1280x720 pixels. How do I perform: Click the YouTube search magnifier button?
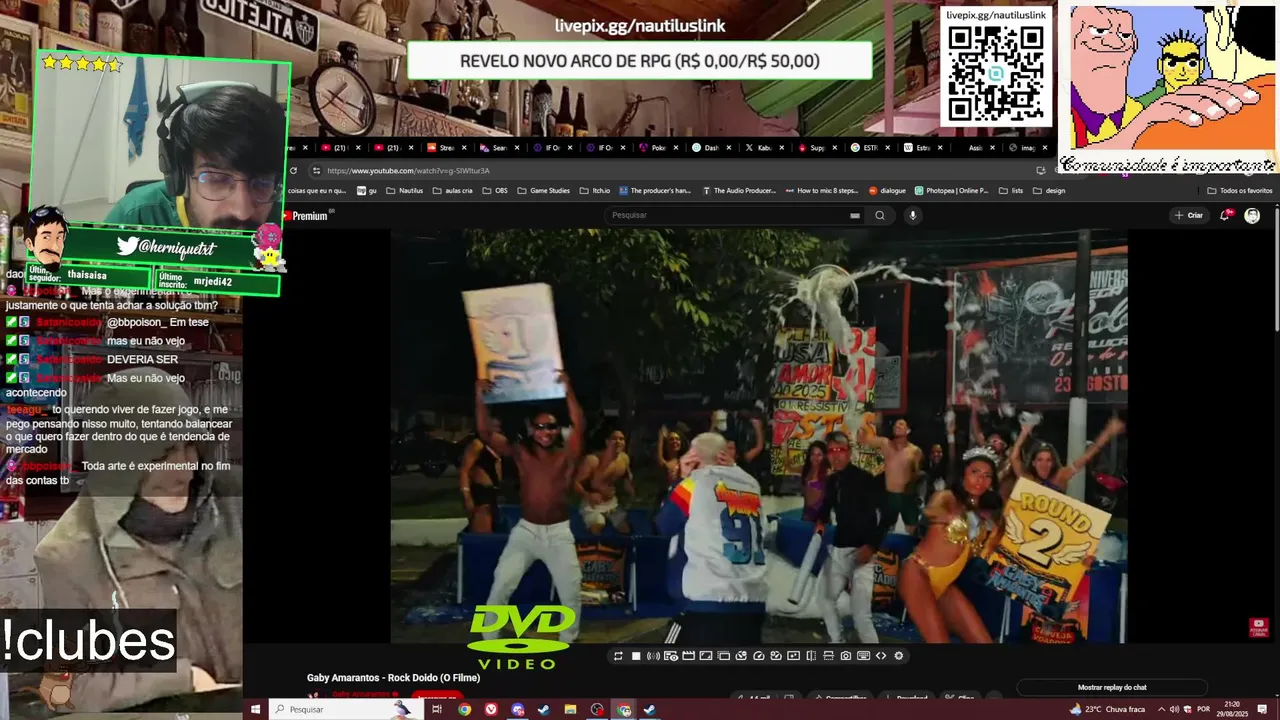[880, 215]
